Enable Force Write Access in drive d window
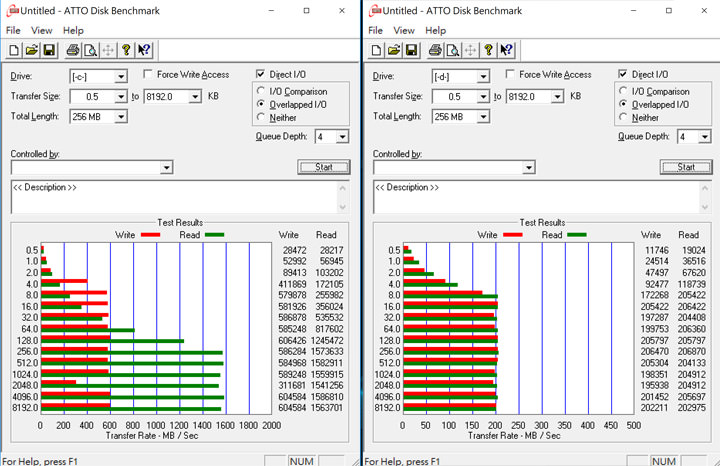Image resolution: width=720 pixels, height=466 pixels. pos(510,75)
